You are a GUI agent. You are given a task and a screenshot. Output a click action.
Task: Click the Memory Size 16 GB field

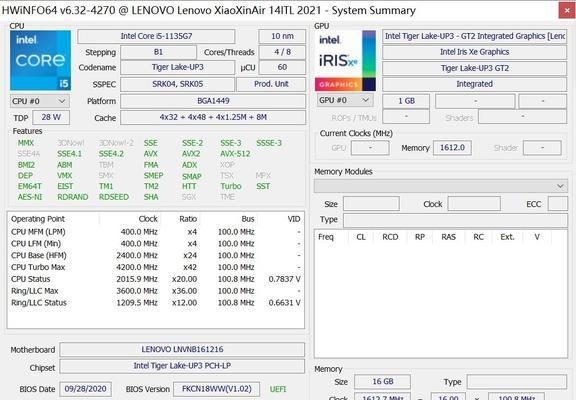click(x=382, y=382)
